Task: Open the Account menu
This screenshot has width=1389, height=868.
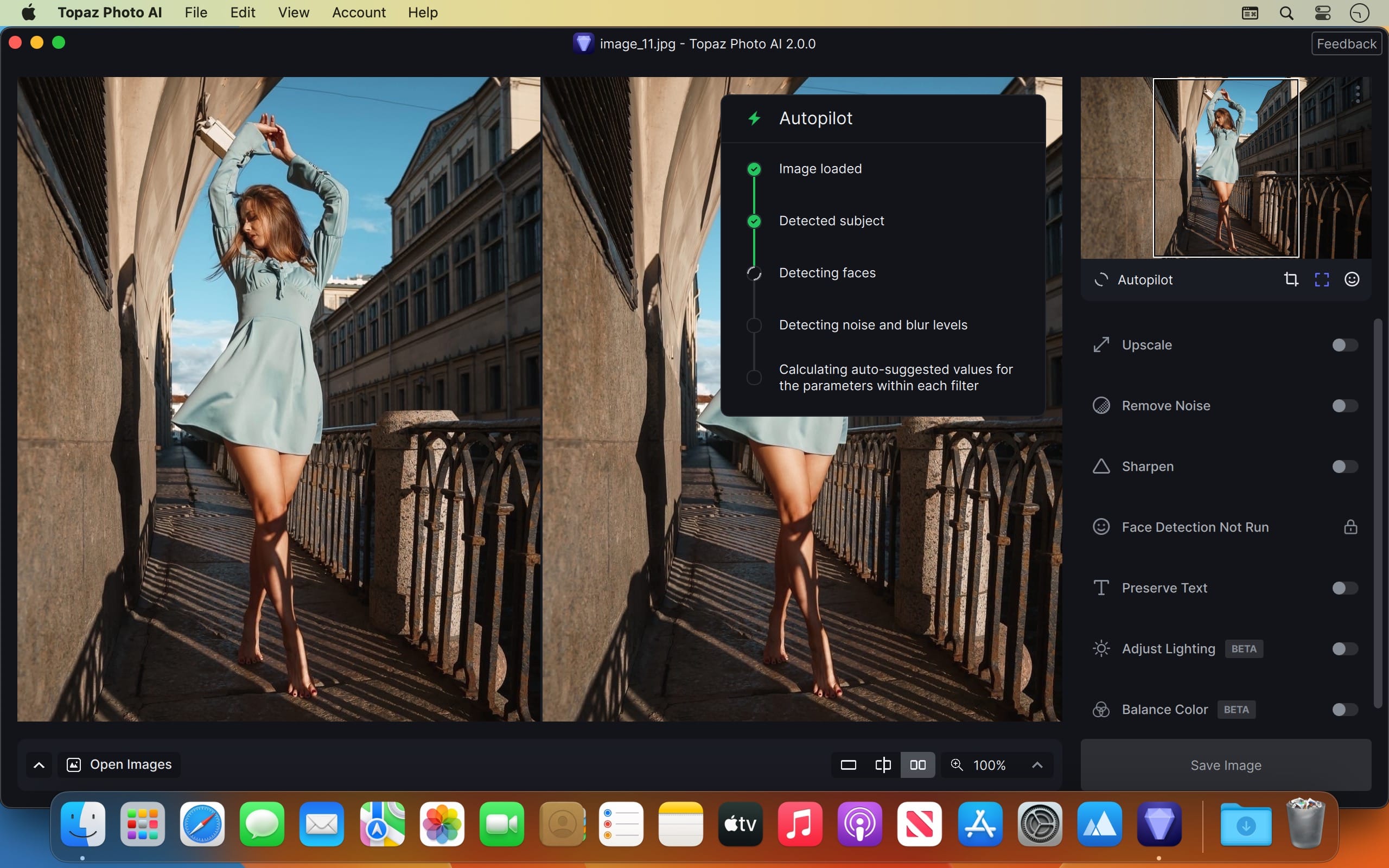Action: [x=358, y=12]
